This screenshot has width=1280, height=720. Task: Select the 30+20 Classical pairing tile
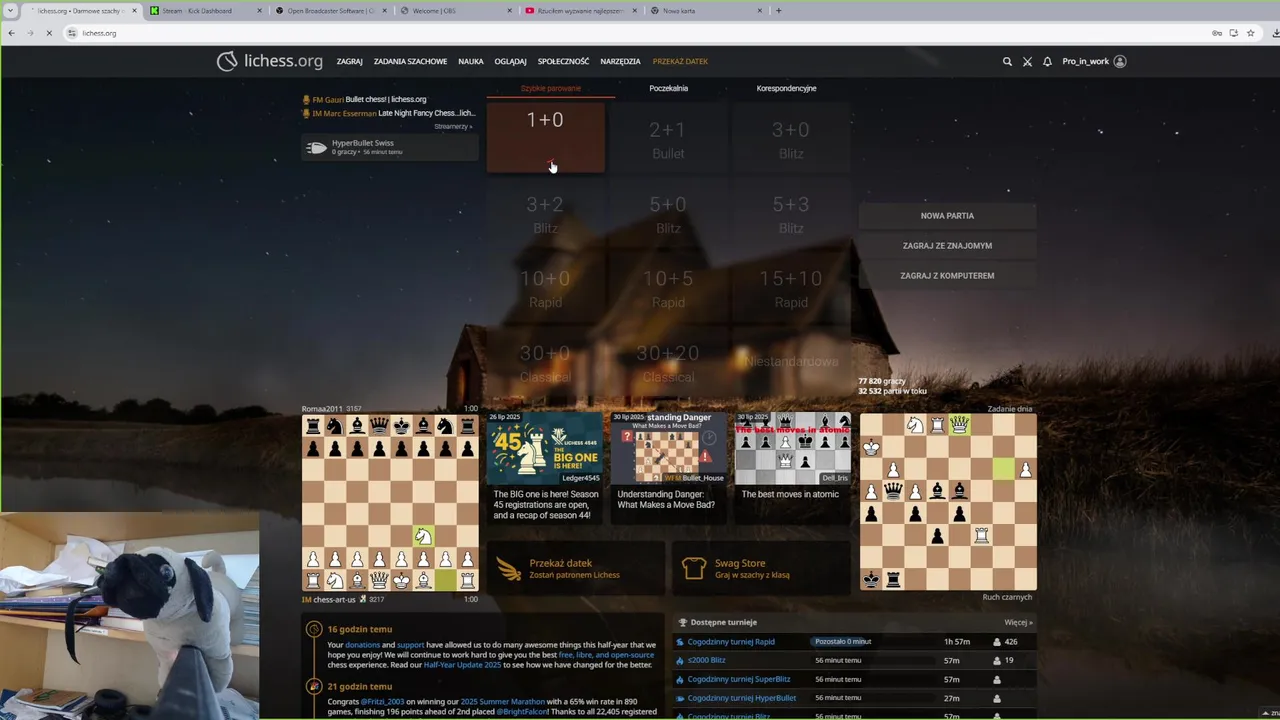tap(668, 363)
